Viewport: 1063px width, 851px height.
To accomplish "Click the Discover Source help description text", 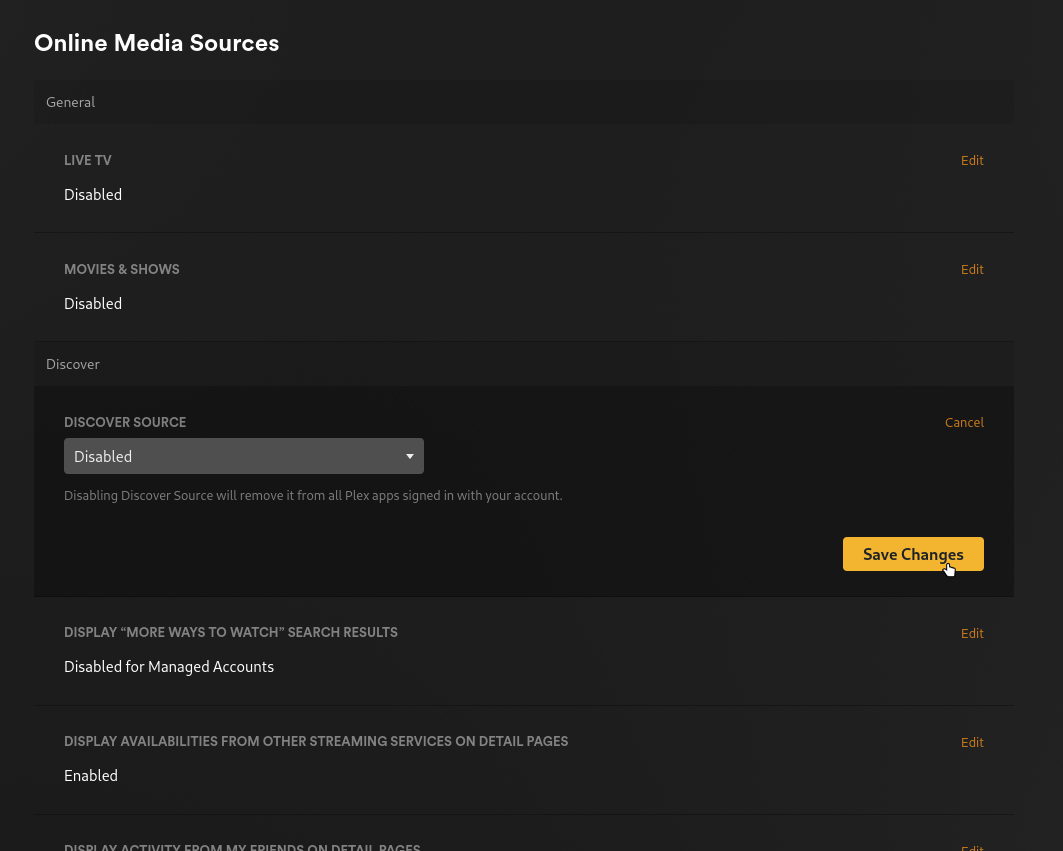I will coord(313,495).
